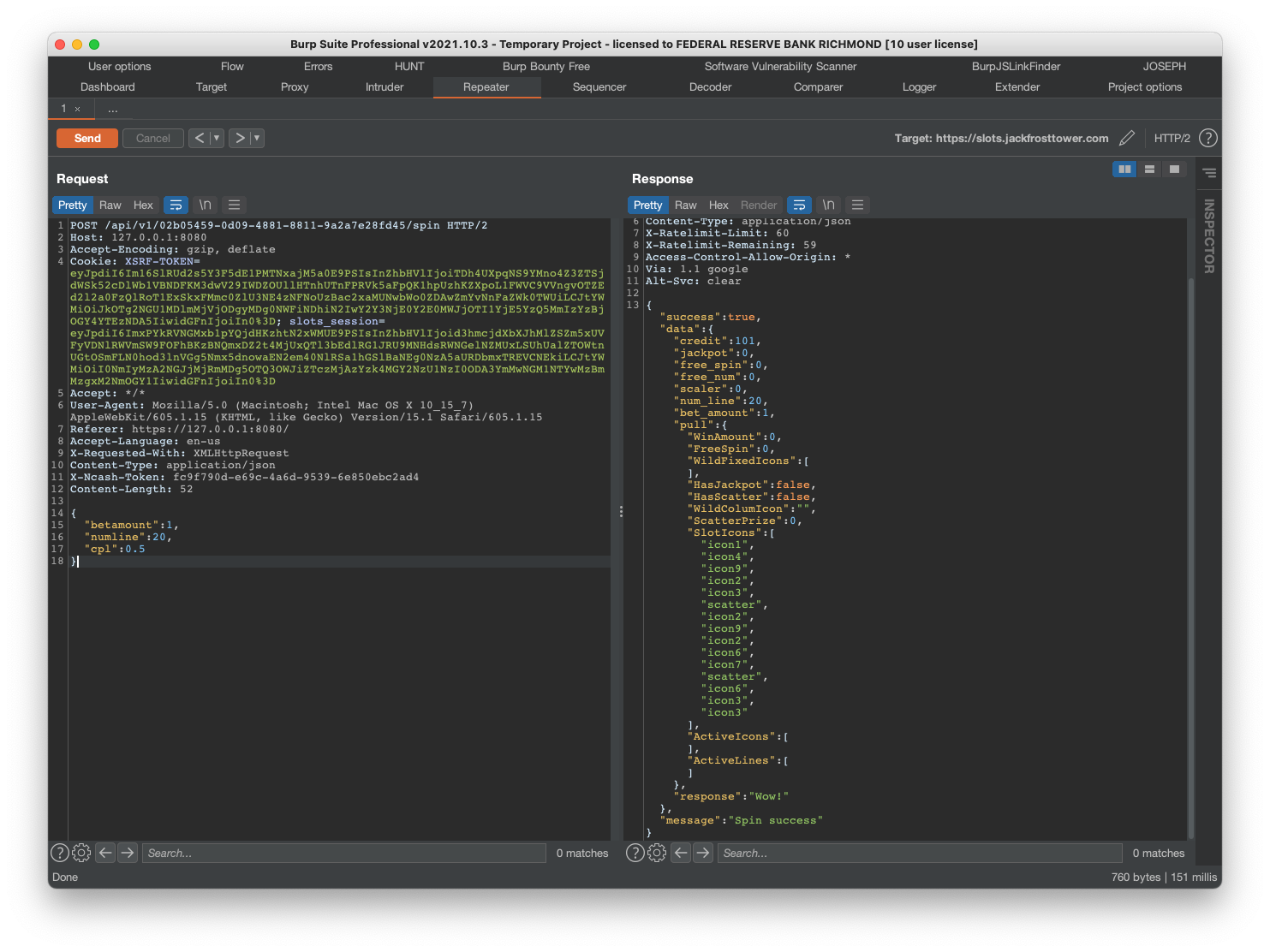Image resolution: width=1270 pixels, height=952 pixels.
Task: Open the JOSEPH extension tab
Action: 1165,67
